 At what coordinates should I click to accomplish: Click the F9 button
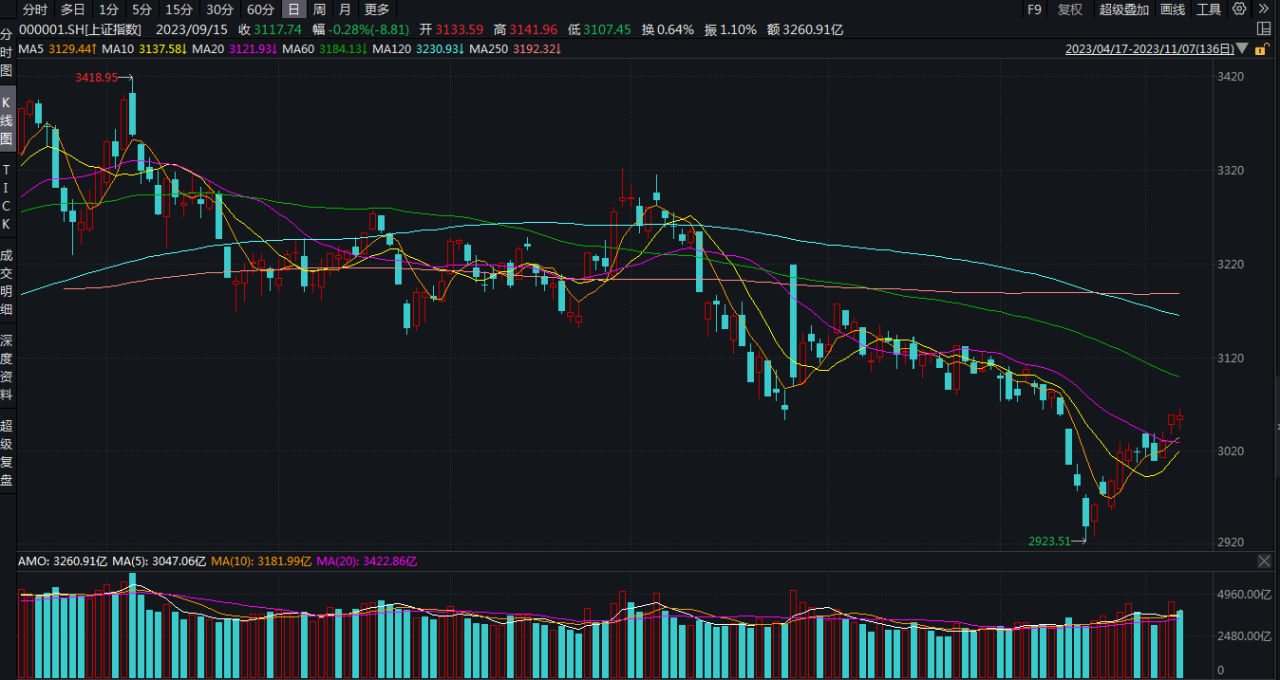(x=1035, y=9)
